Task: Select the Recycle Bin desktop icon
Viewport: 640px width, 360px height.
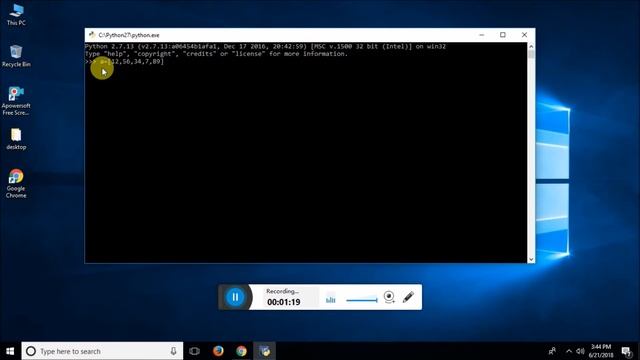Action: (16, 56)
